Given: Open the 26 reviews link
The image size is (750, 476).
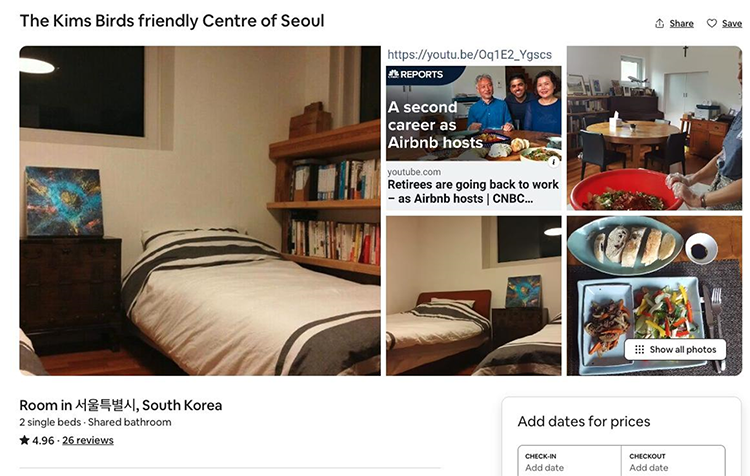Looking at the screenshot, I should tap(88, 440).
